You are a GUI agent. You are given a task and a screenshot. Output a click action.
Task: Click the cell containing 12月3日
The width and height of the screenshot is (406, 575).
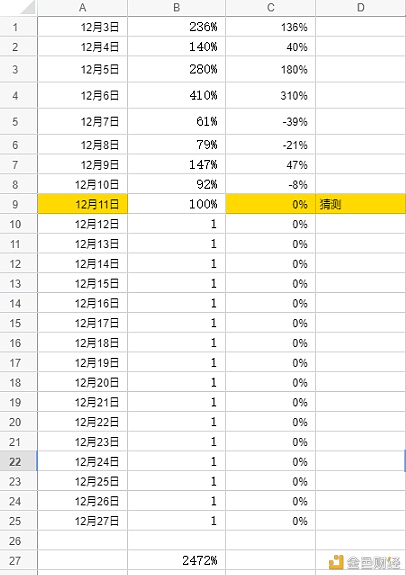point(83,27)
